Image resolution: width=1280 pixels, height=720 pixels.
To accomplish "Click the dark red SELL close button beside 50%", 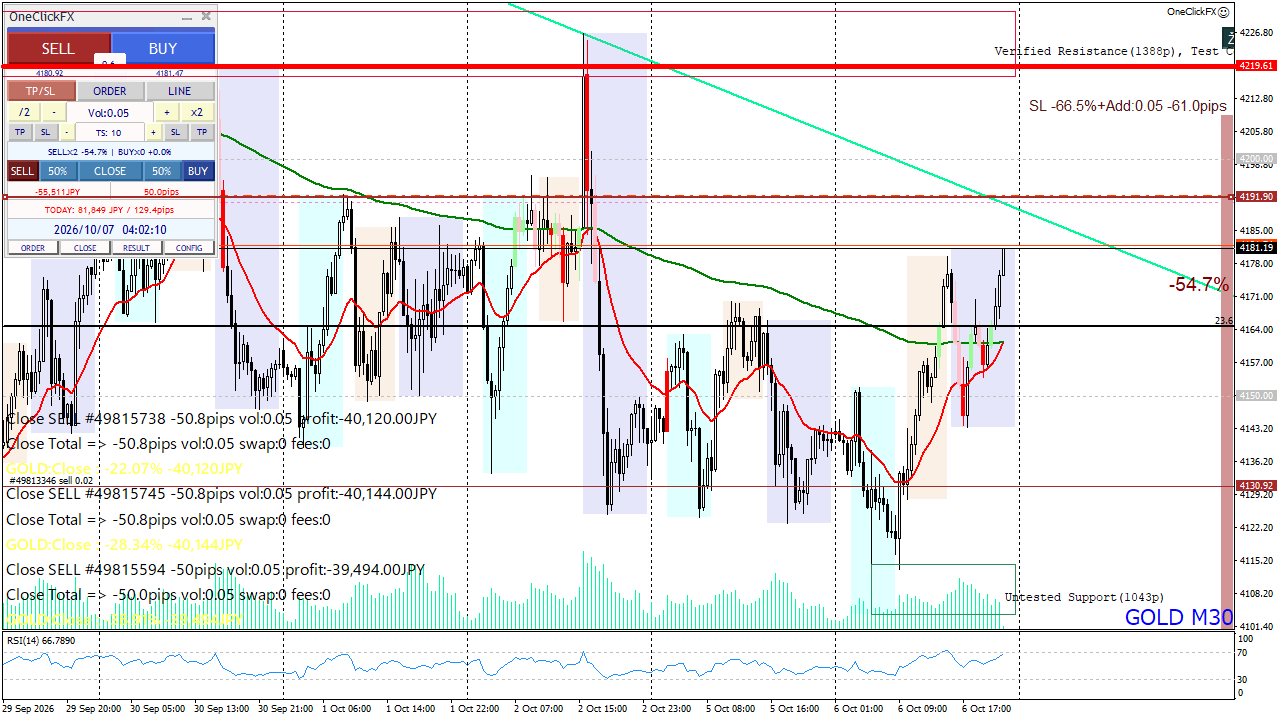I will (22, 171).
